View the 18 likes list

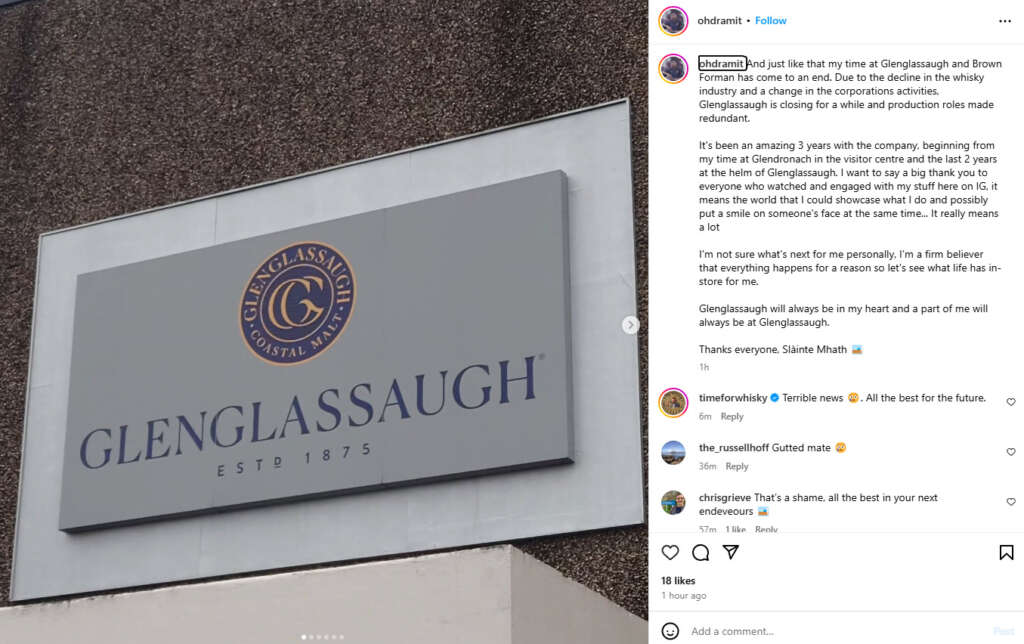point(678,581)
